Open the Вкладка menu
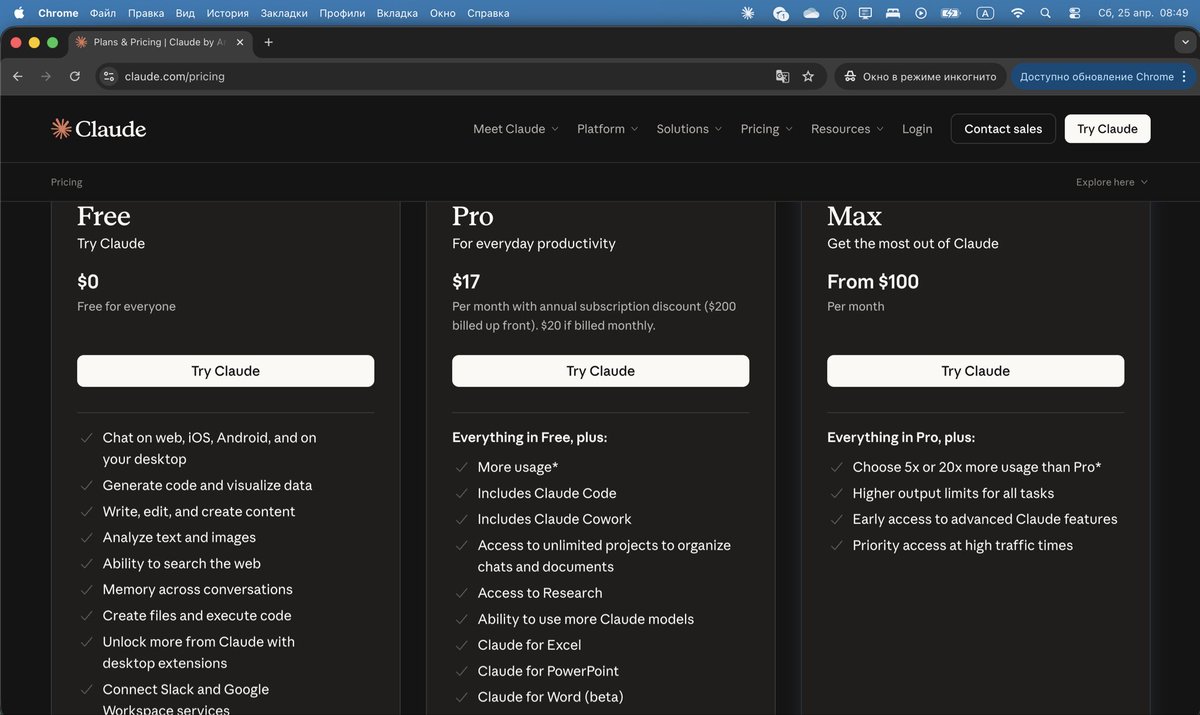 (x=397, y=13)
